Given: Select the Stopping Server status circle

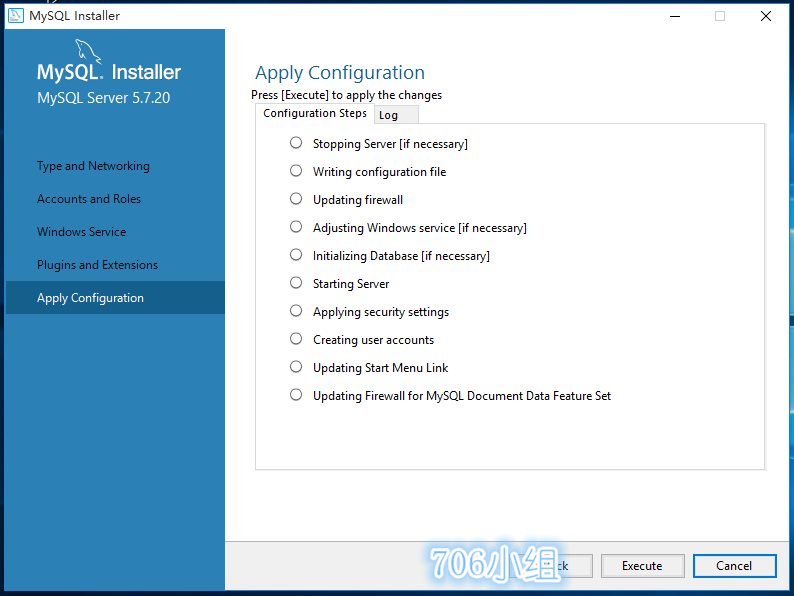Looking at the screenshot, I should 296,143.
